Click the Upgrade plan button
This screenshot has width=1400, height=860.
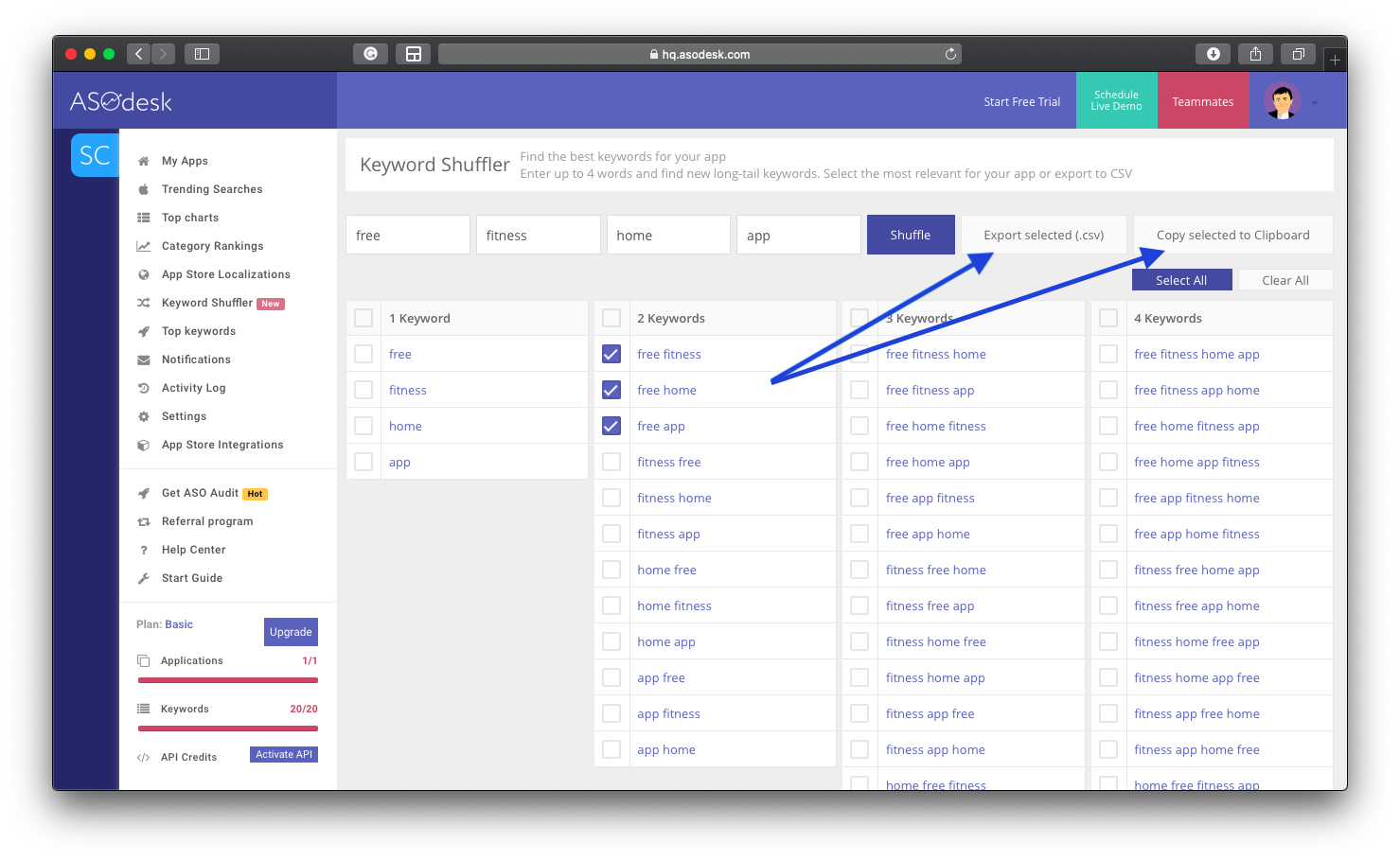coord(291,632)
